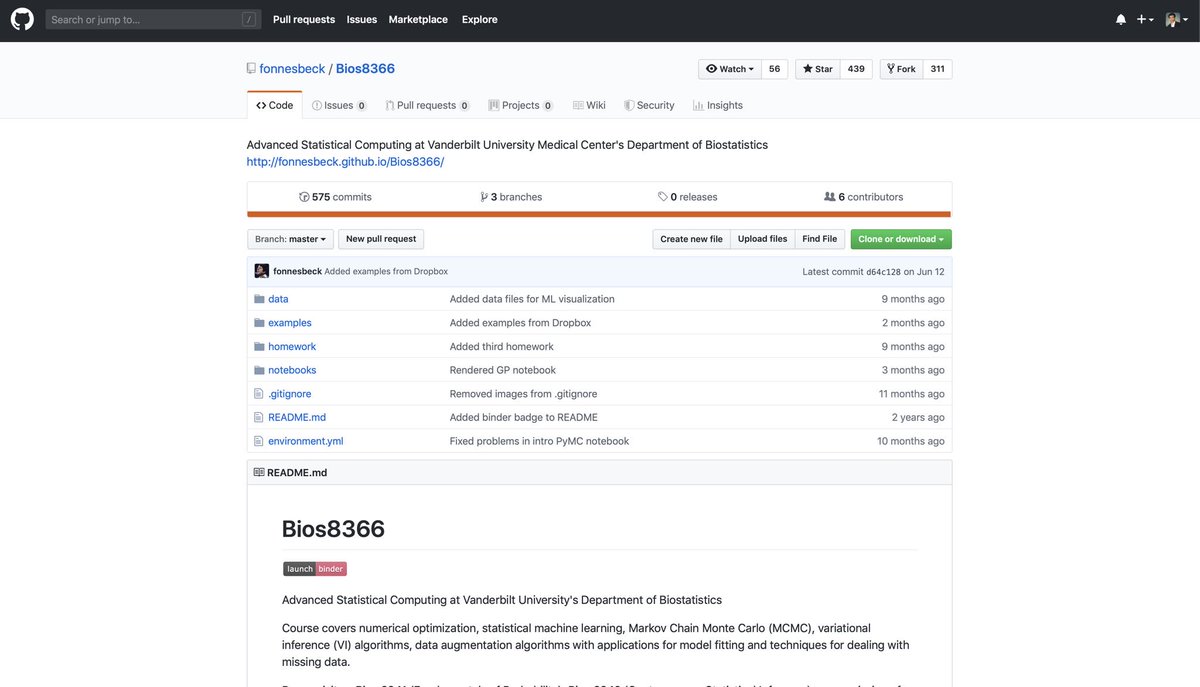1200x687 pixels.
Task: Fork the repository
Action: [x=900, y=69]
